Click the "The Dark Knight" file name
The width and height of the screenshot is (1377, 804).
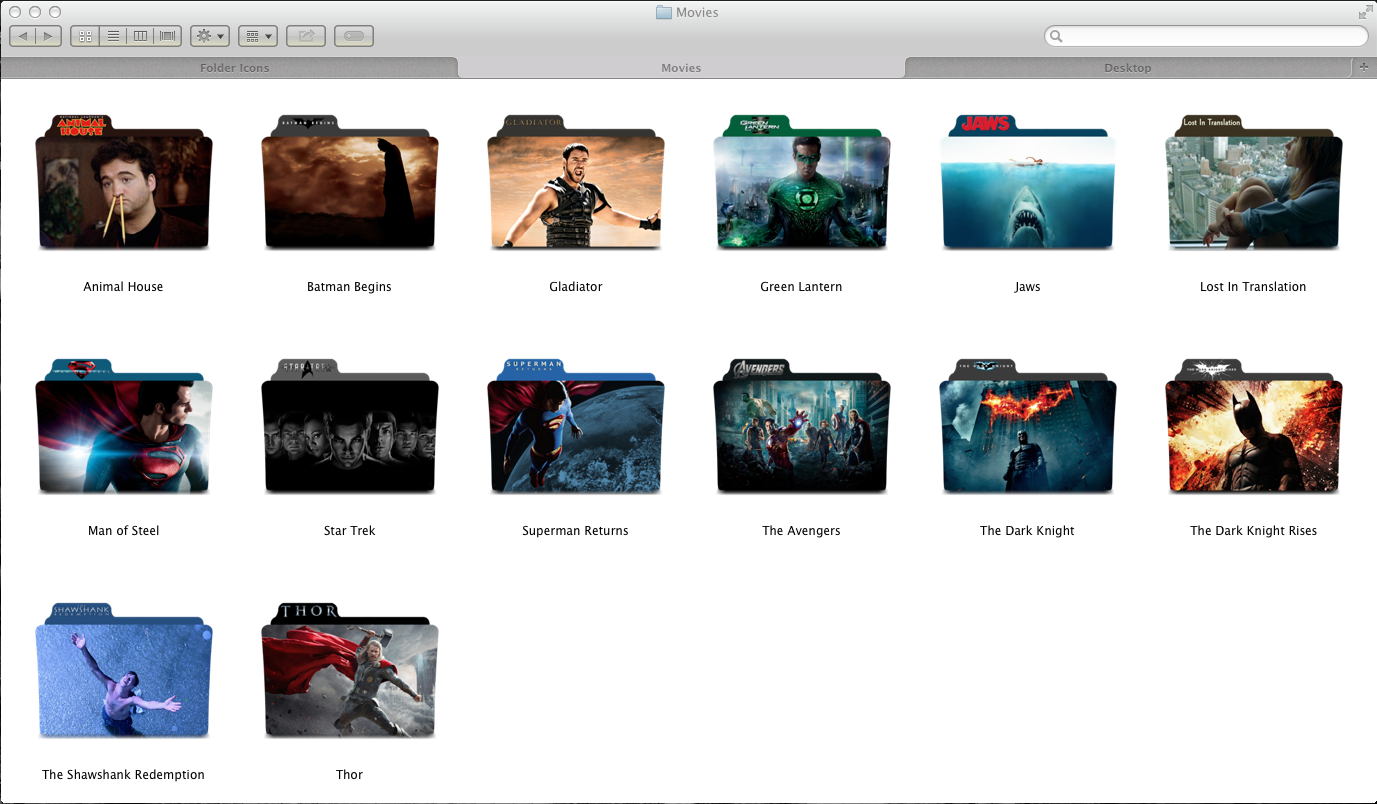1027,531
